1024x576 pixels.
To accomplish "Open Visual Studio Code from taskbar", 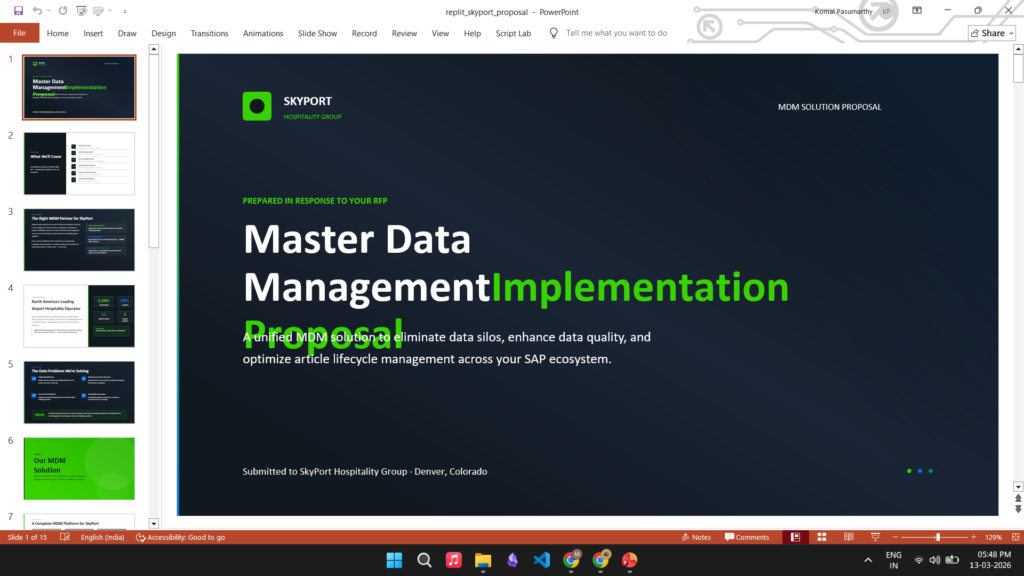I will coord(541,560).
